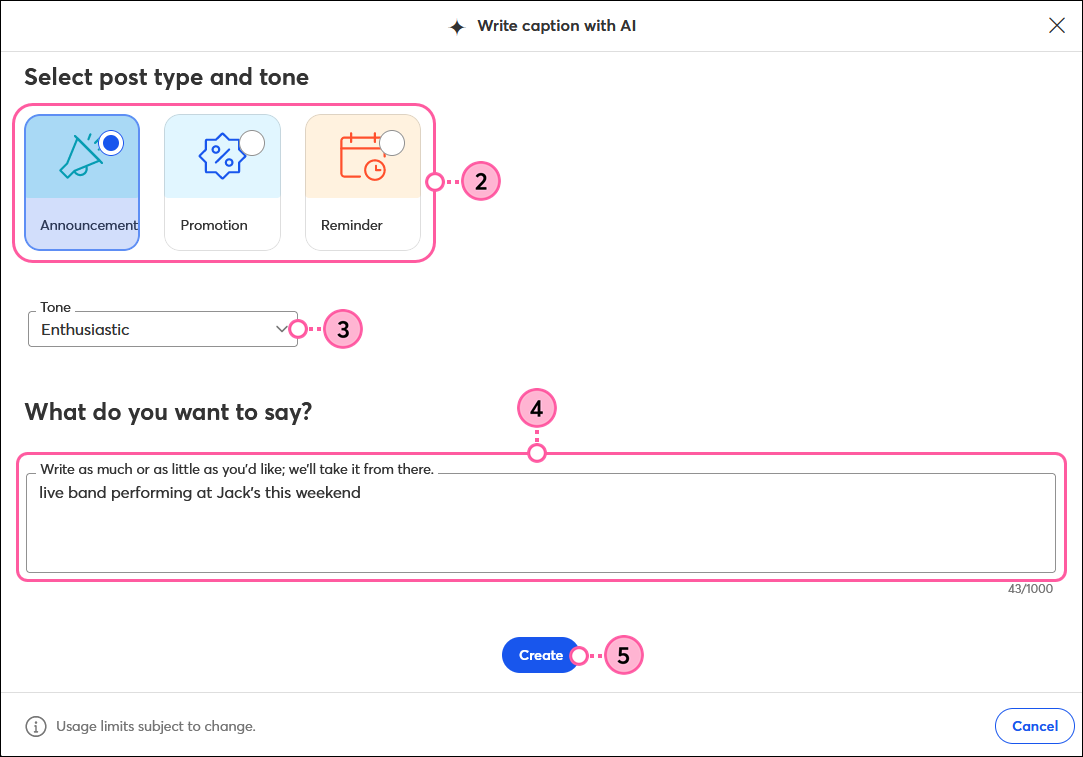1083x757 pixels.
Task: Click the Tone dropdown chevron arrow
Action: click(x=281, y=329)
